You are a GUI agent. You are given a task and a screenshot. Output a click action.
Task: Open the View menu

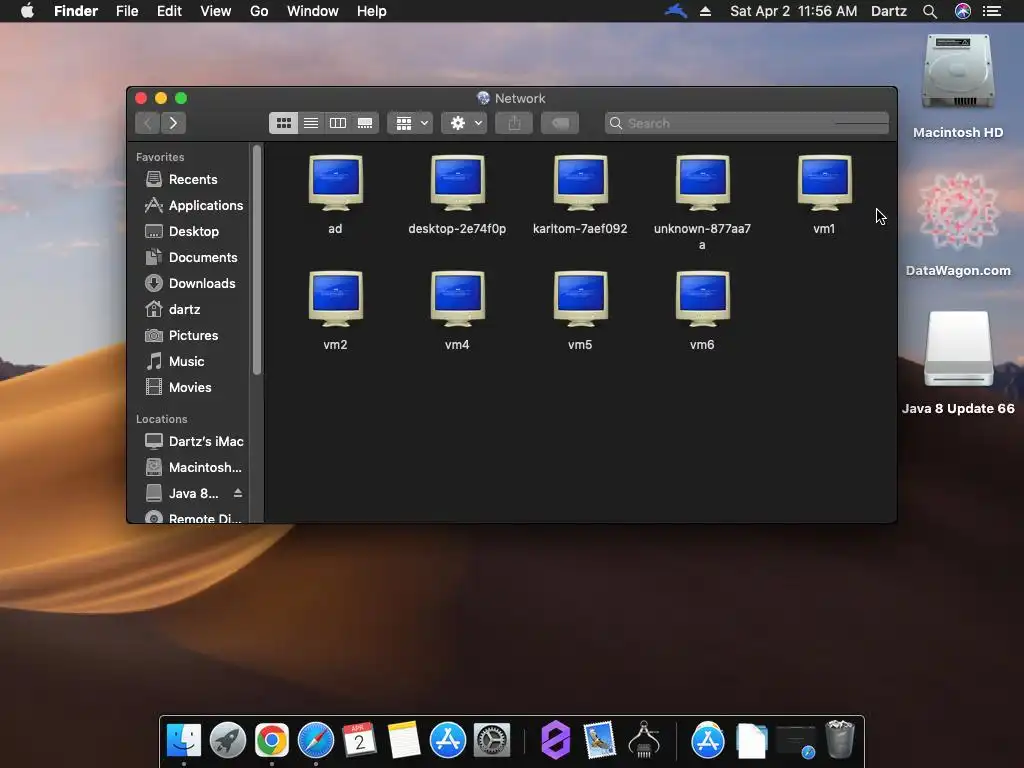(215, 11)
